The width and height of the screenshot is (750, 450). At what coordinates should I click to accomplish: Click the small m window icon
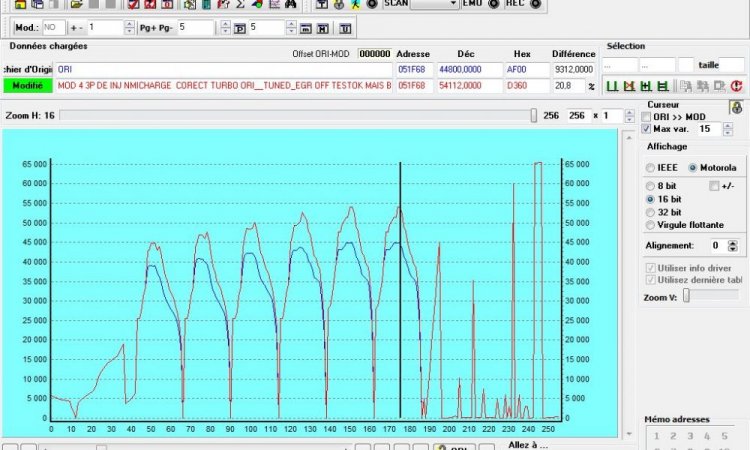(306, 29)
